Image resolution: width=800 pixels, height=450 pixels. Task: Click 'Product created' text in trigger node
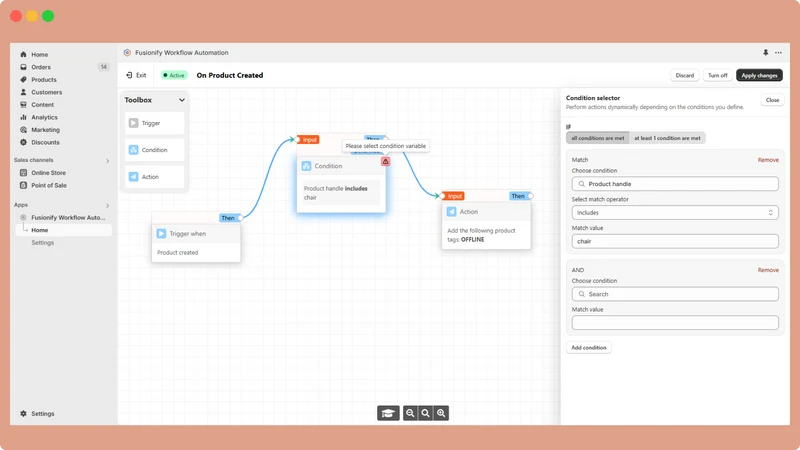[x=178, y=253]
